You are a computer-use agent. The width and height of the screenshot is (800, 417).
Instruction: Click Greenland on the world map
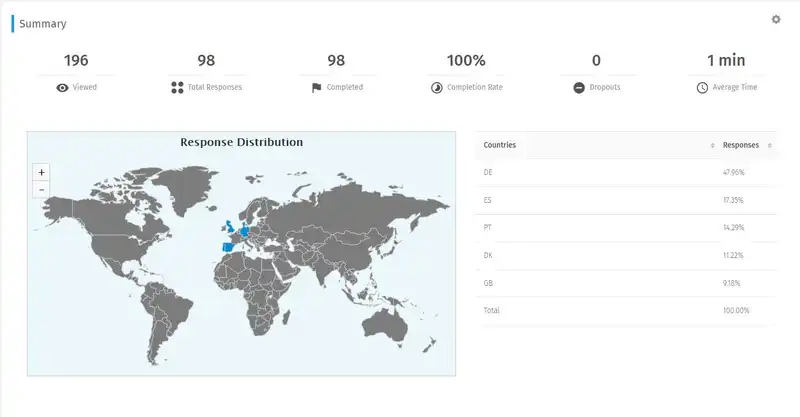click(x=186, y=188)
